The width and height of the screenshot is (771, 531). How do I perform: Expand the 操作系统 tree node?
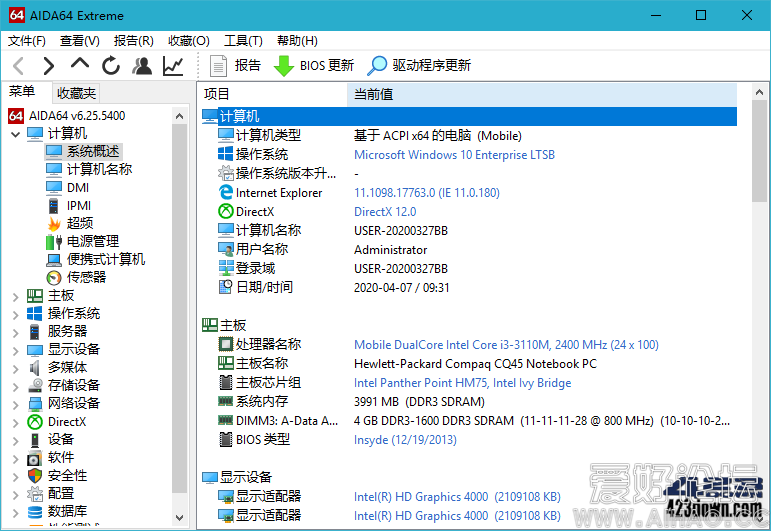pyautogui.click(x=15, y=314)
